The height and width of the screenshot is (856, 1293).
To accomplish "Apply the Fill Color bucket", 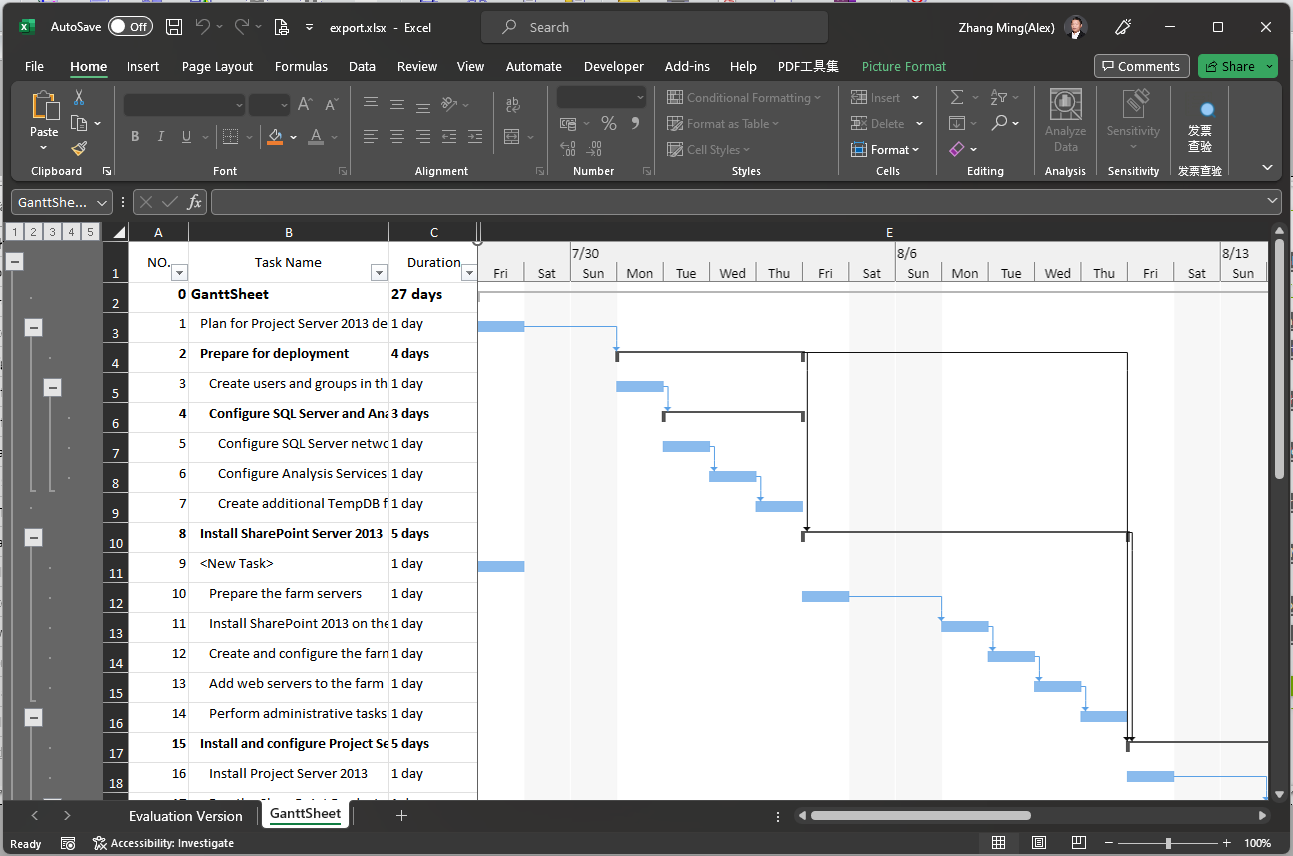I will point(276,137).
